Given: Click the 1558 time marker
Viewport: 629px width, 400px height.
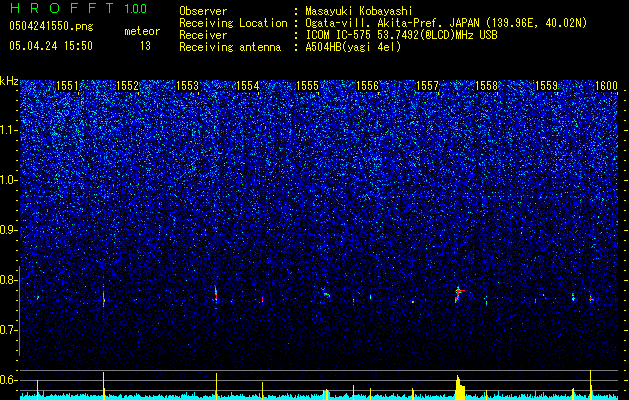Looking at the screenshot, I should click(486, 86).
